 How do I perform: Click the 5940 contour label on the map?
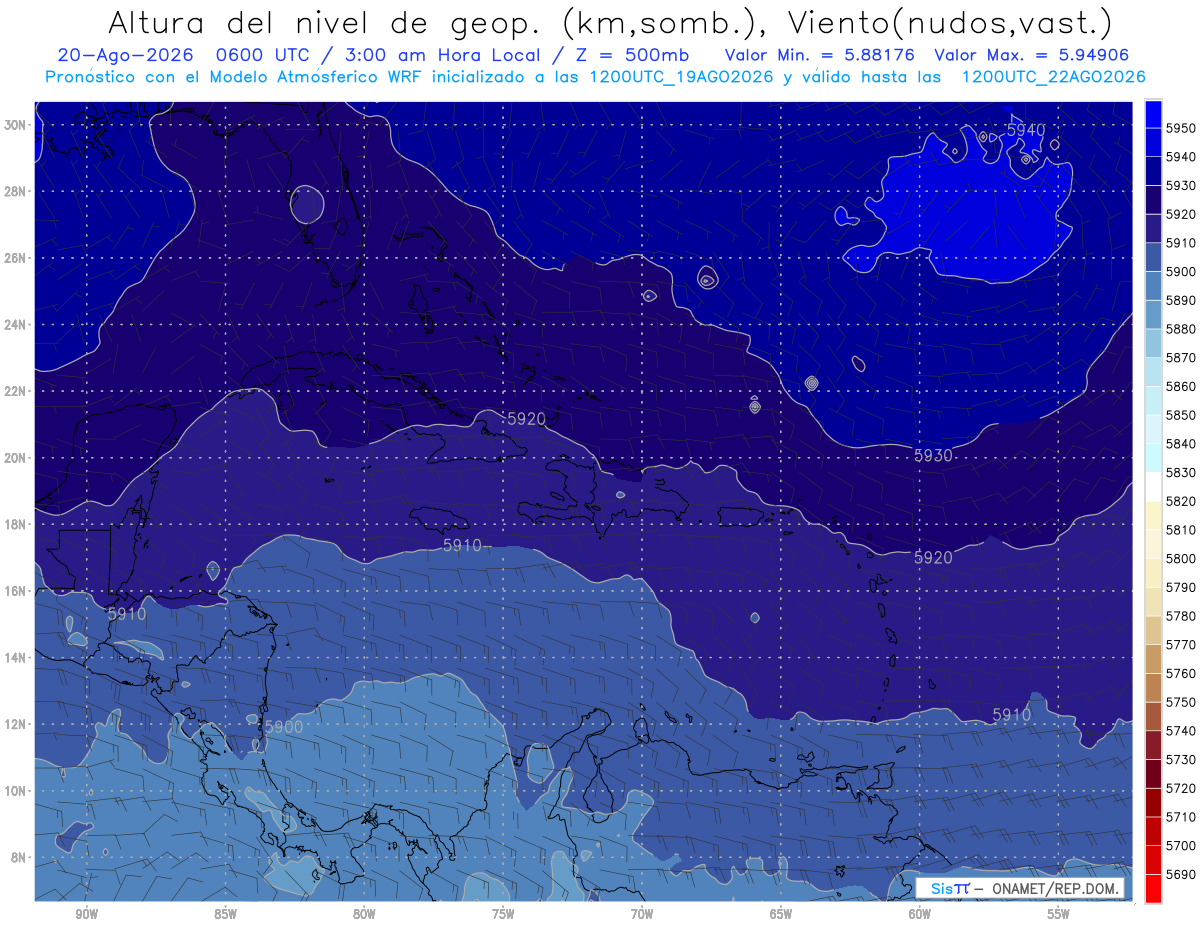coord(1026,130)
